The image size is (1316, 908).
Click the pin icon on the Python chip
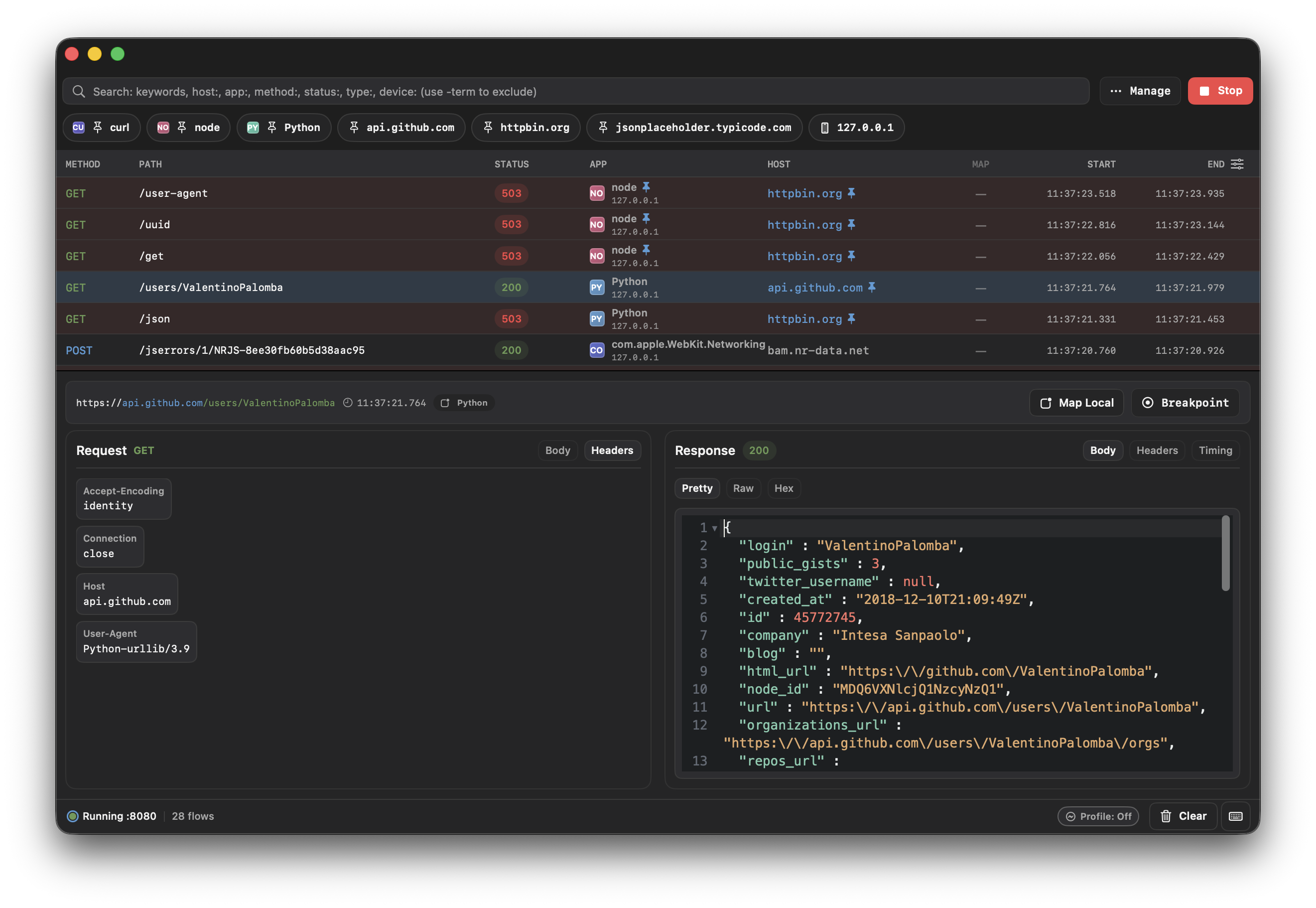point(272,128)
